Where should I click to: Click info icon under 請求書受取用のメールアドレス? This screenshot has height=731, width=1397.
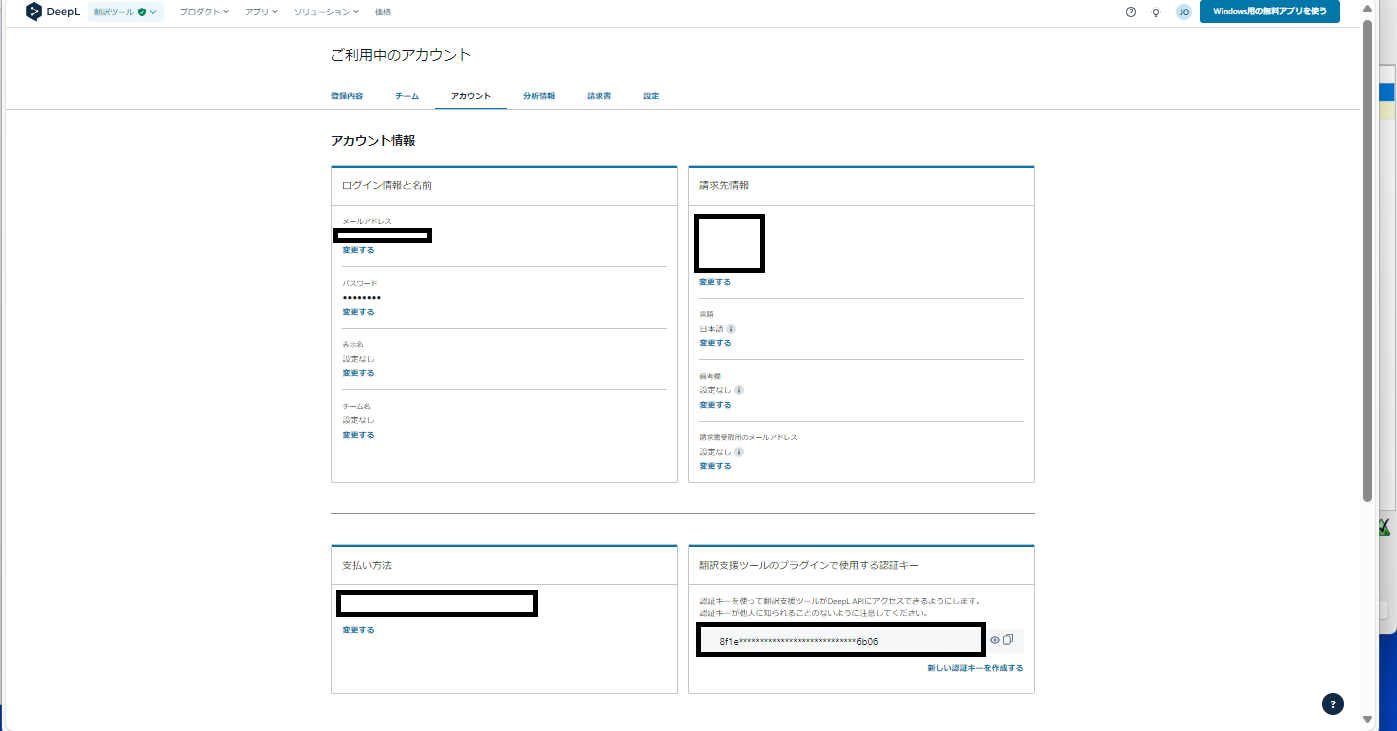(739, 452)
